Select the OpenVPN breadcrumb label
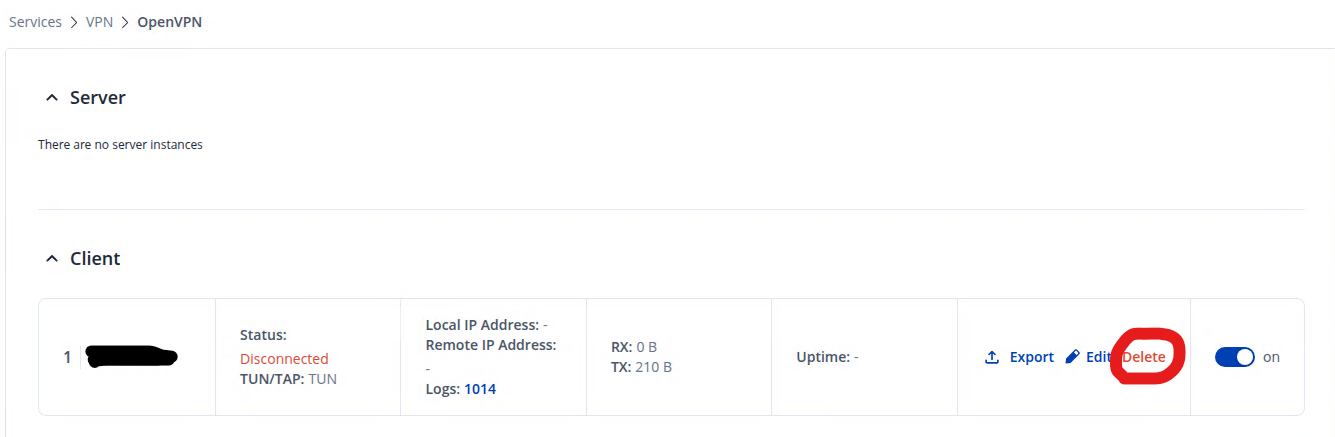Screen dimensions: 1335x437 pyautogui.click(x=169, y=22)
